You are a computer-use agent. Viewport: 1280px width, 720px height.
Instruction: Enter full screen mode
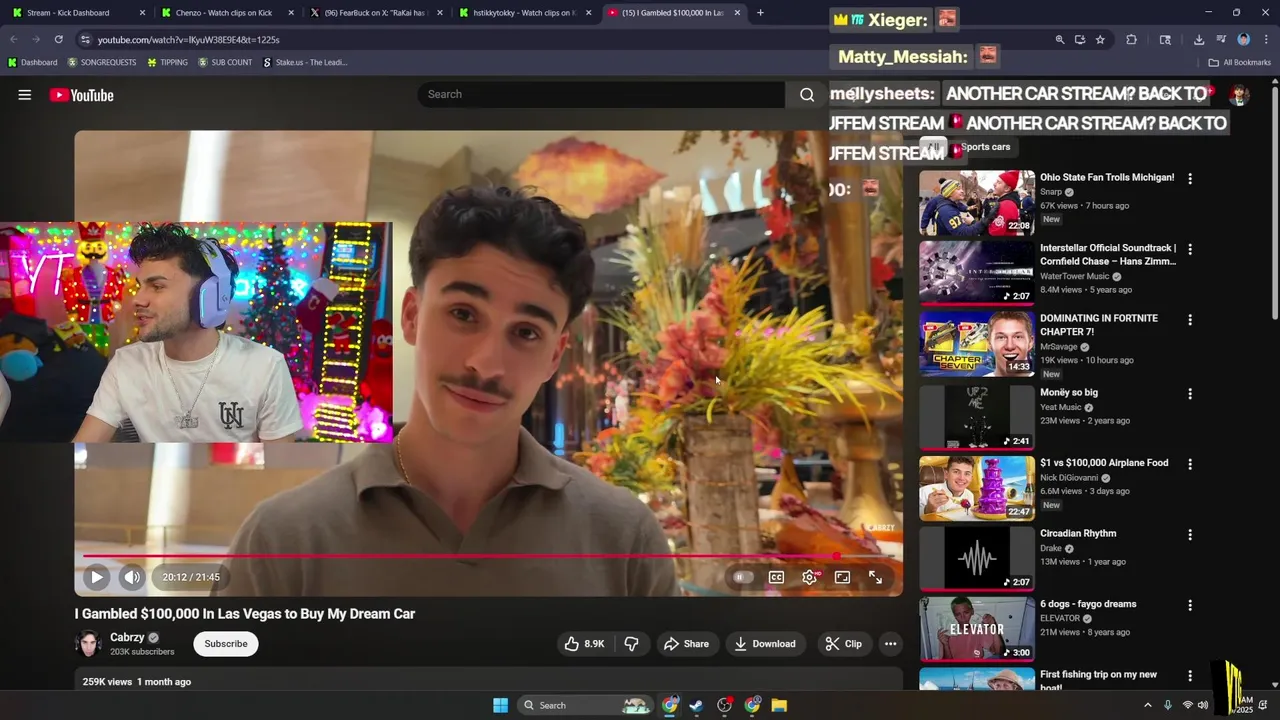tap(875, 577)
